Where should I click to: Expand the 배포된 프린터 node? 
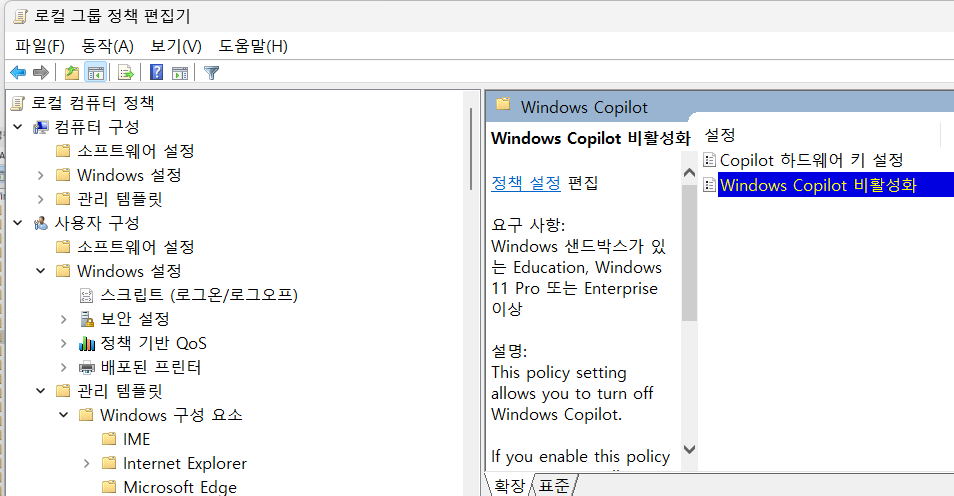pos(64,367)
